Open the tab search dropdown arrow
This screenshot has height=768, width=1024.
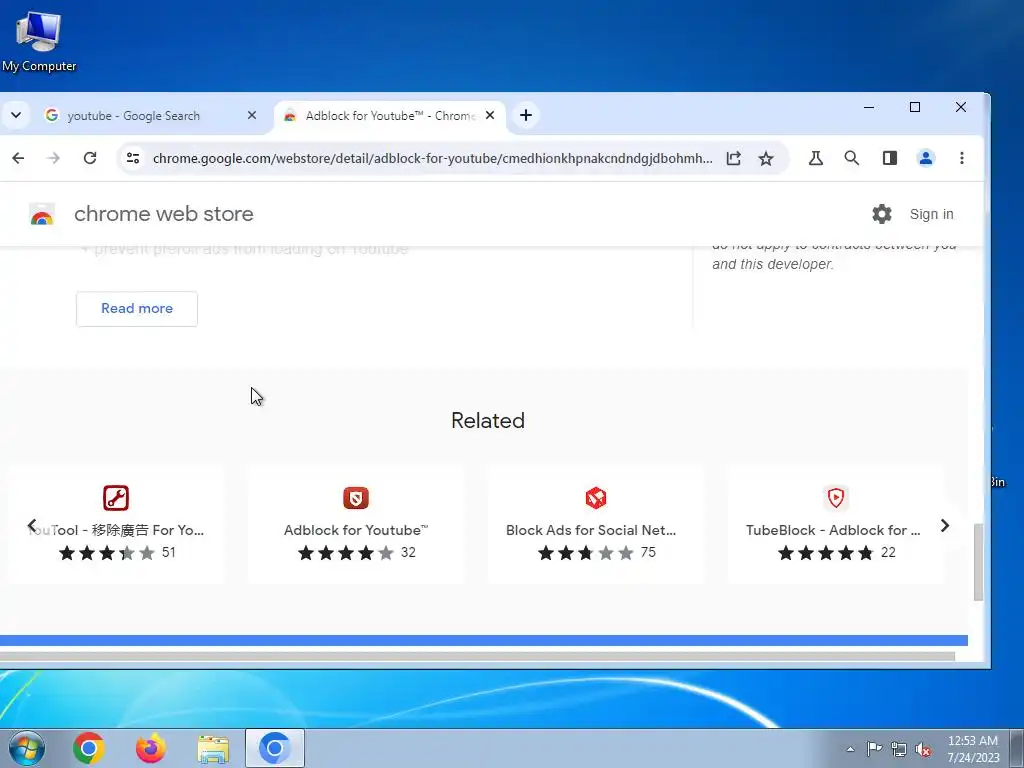tap(16, 116)
